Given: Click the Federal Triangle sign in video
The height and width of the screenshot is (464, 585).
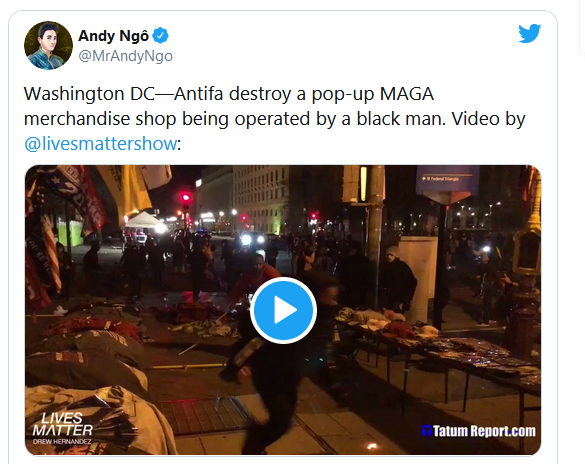Looking at the screenshot, I should pos(447,182).
